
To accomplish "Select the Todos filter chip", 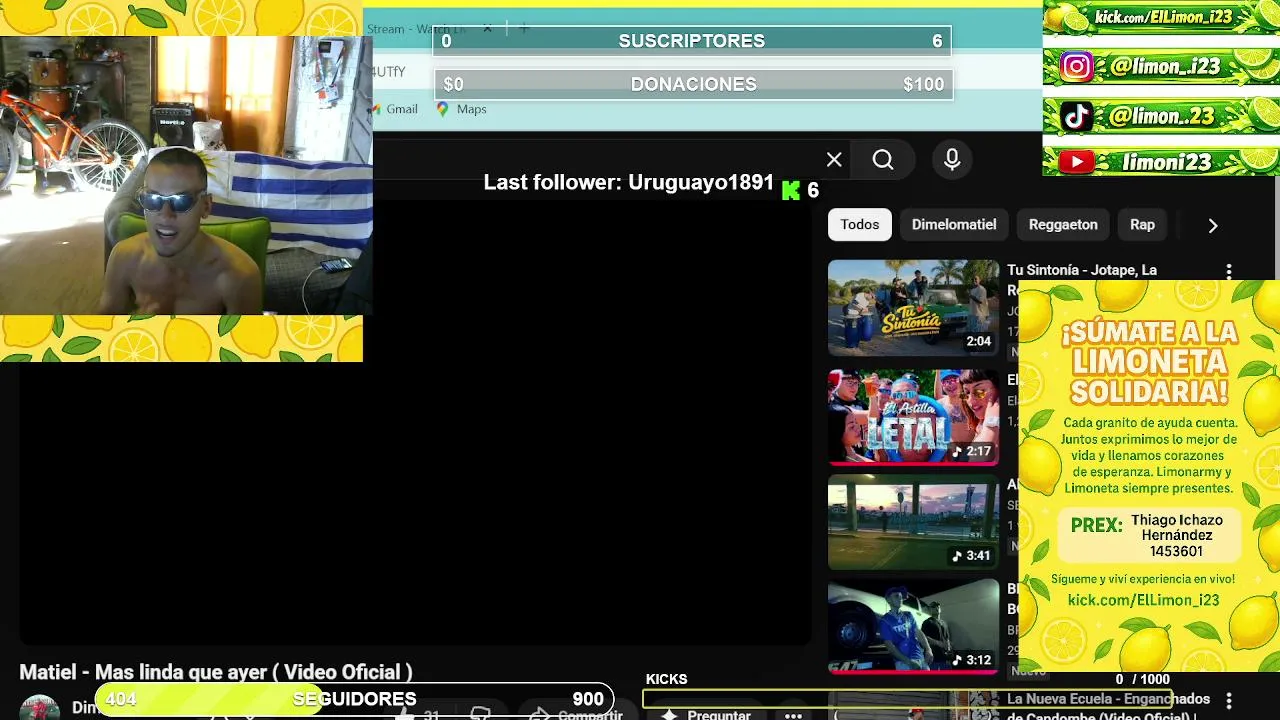I will click(x=860, y=225).
